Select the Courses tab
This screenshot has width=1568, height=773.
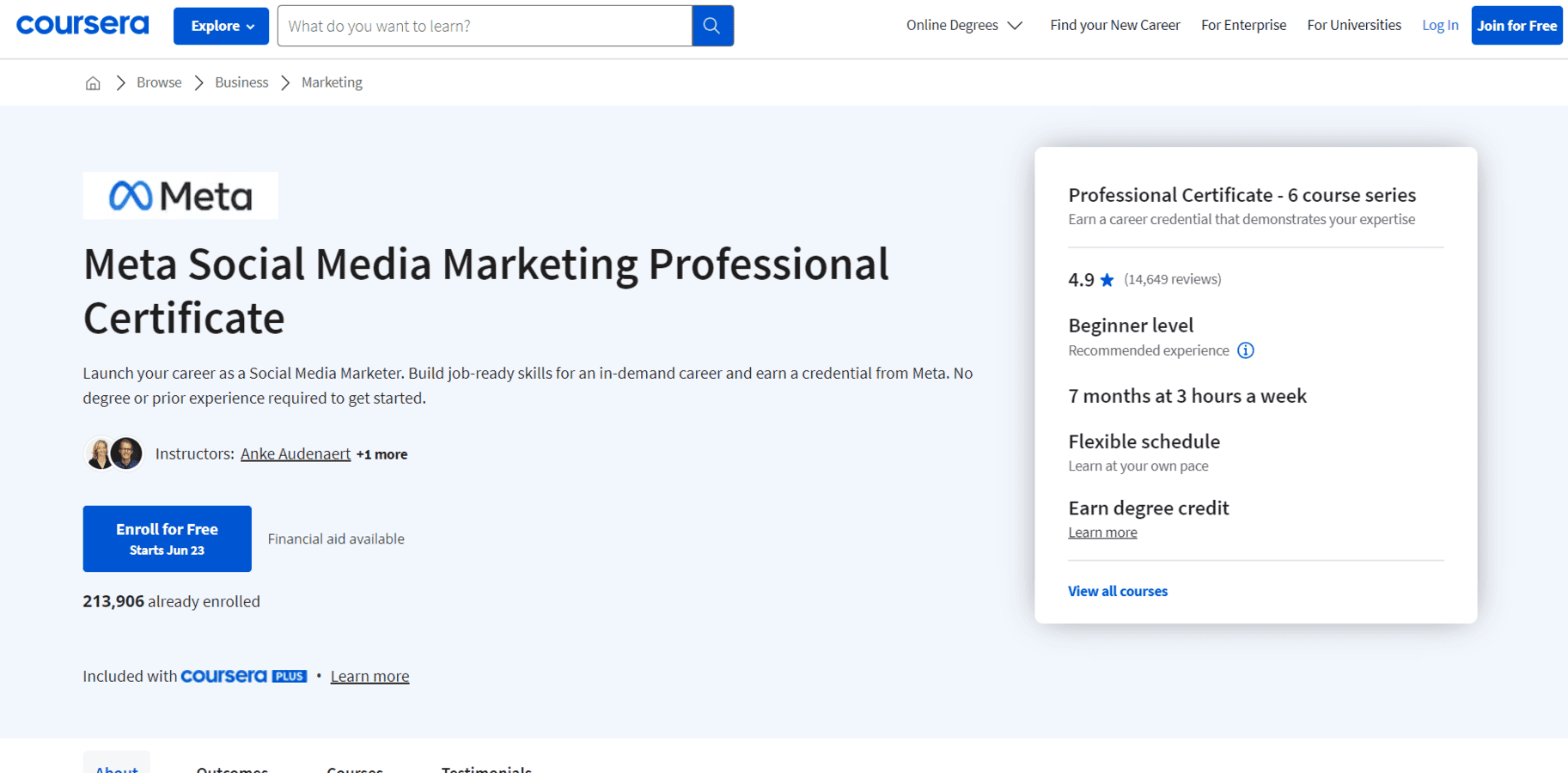coord(354,769)
